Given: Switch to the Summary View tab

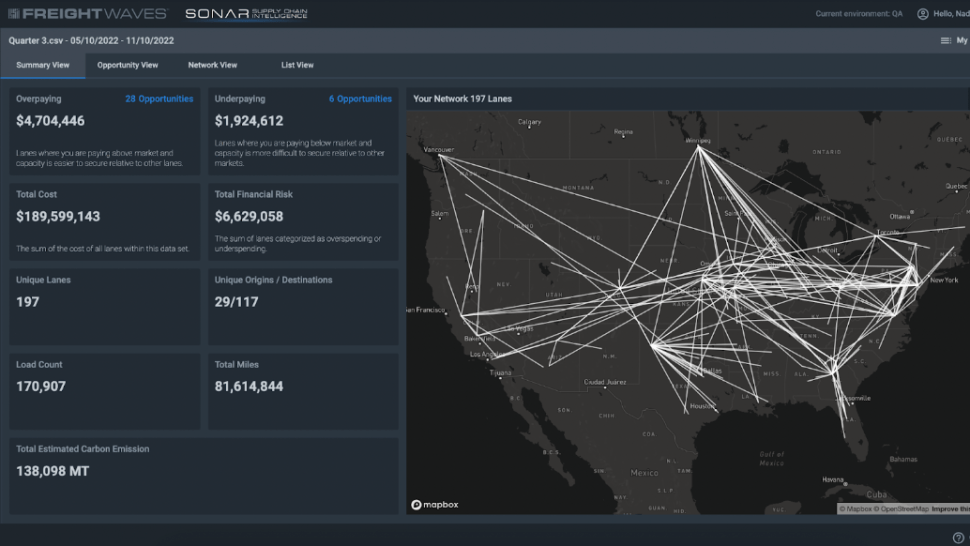Looking at the screenshot, I should click(x=43, y=65).
